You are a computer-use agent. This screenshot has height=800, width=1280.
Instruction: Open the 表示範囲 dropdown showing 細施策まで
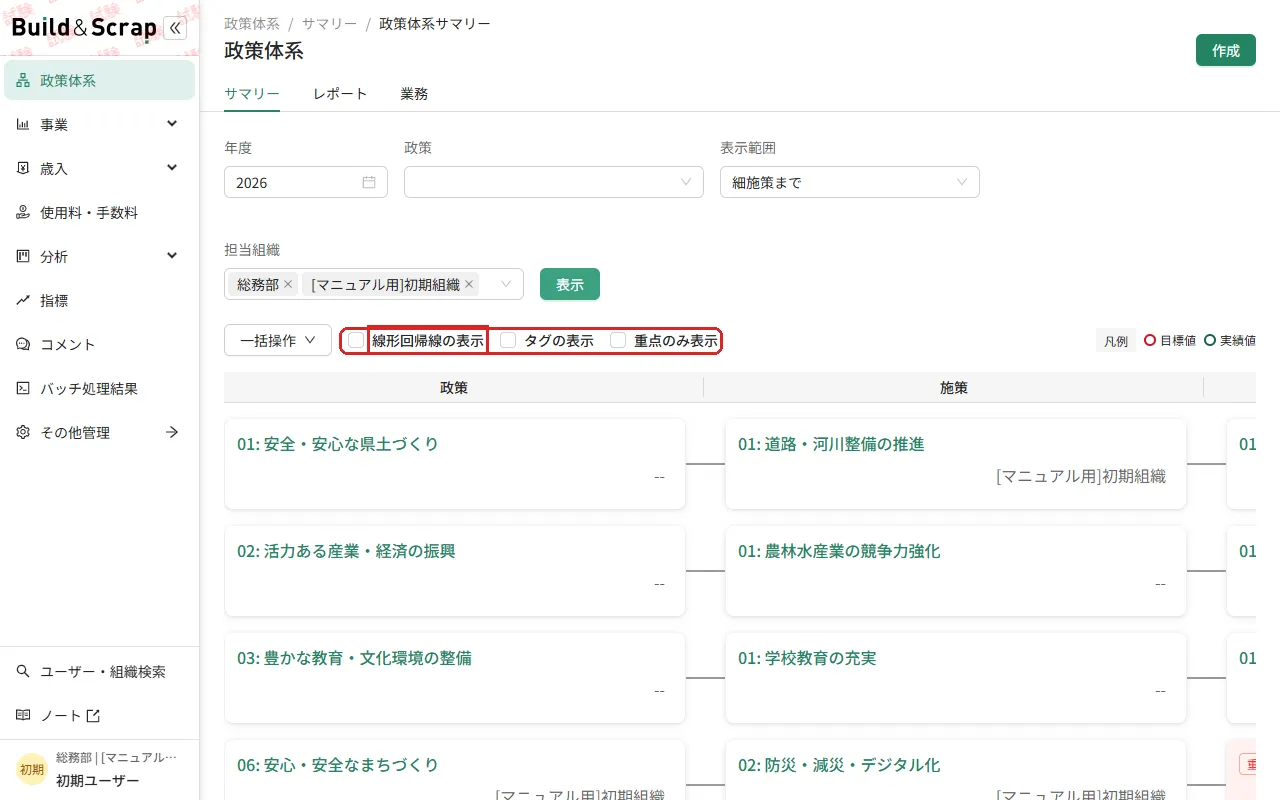(x=850, y=183)
